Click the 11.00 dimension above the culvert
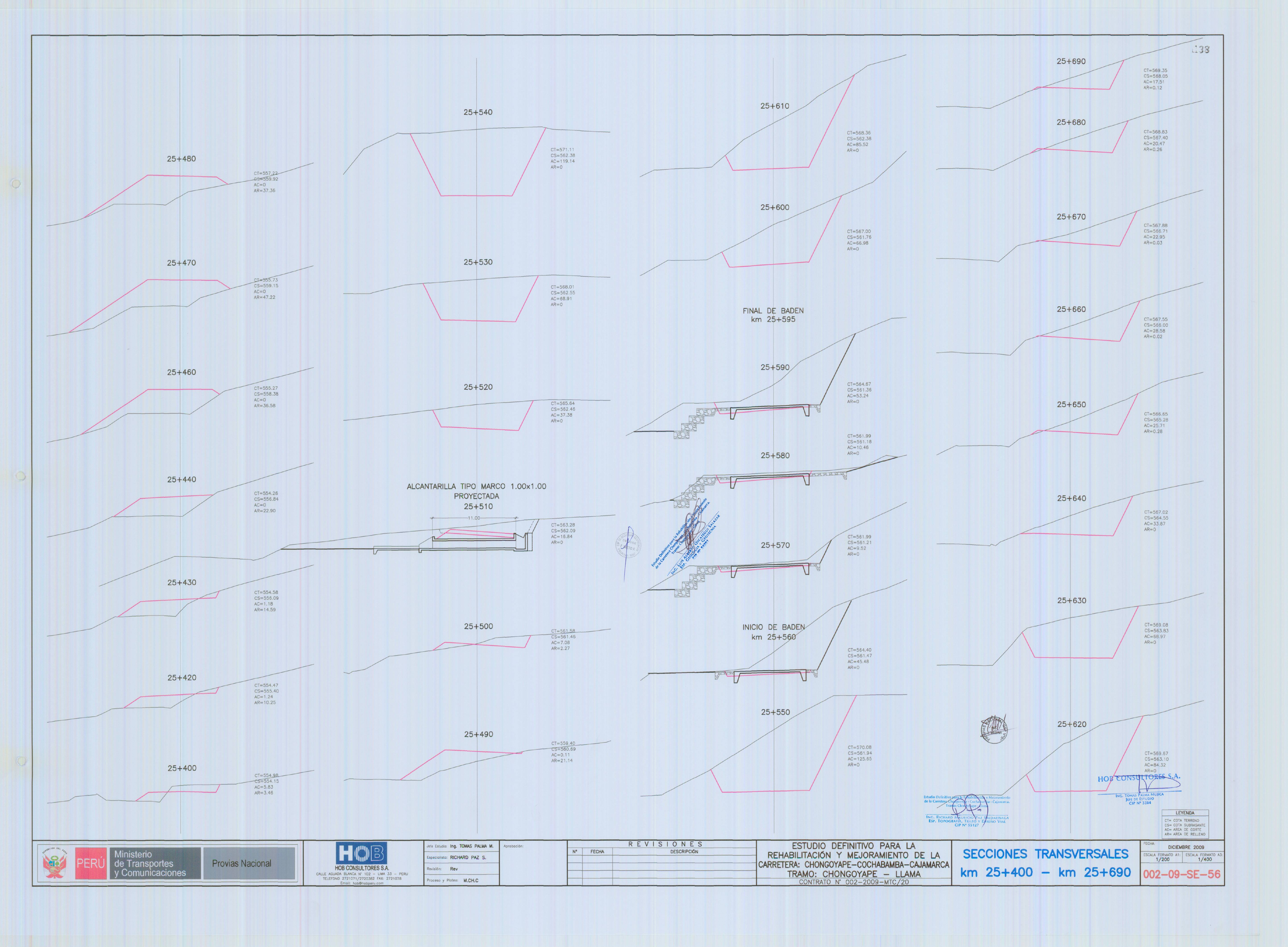The height and width of the screenshot is (947, 1288). 474,518
